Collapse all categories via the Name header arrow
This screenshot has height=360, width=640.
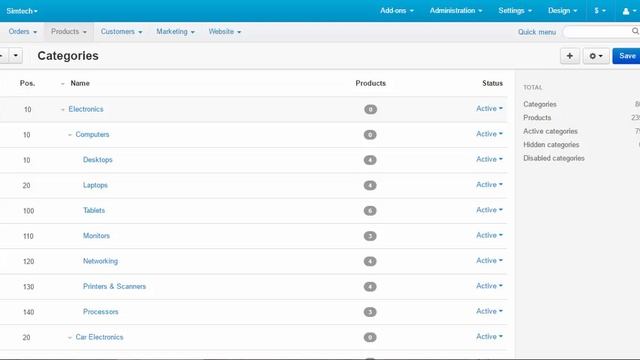(x=62, y=84)
